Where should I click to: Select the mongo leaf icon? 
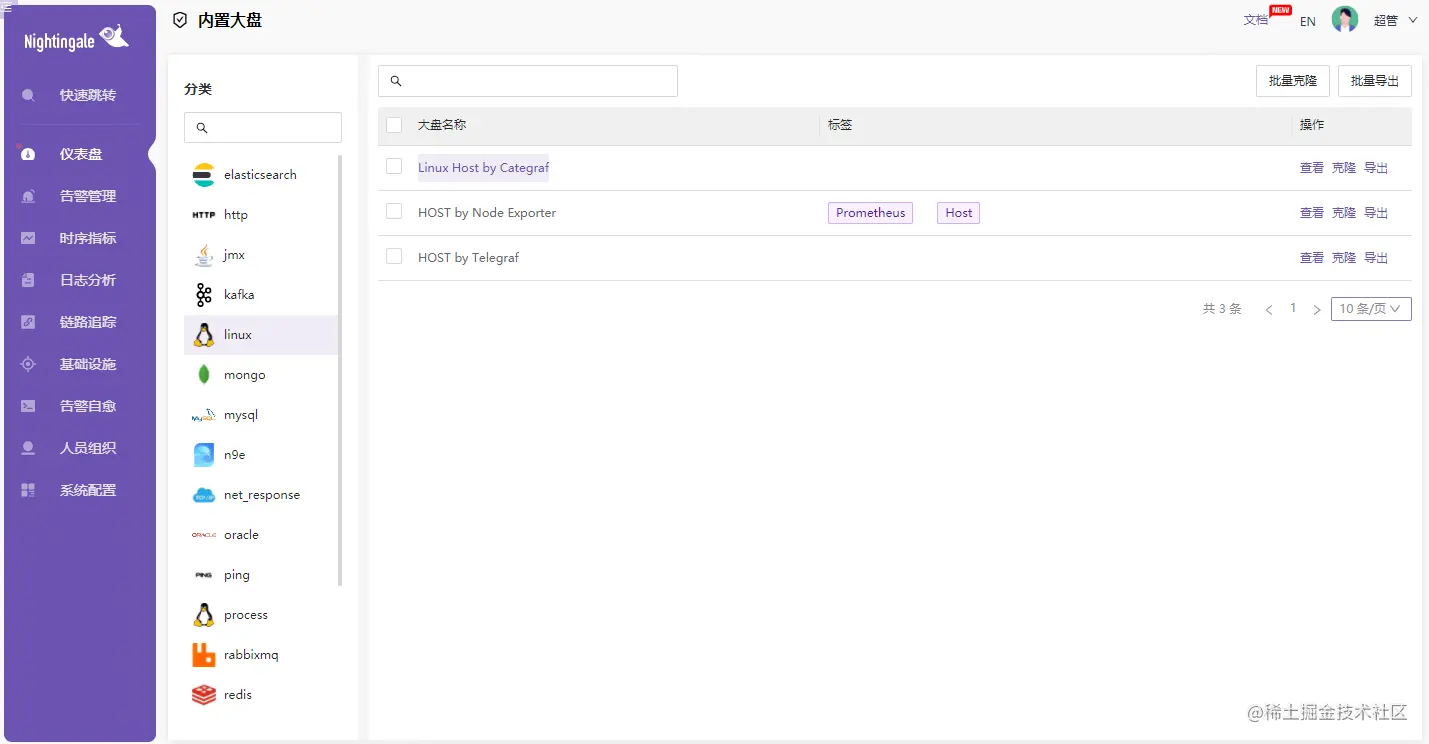point(204,375)
